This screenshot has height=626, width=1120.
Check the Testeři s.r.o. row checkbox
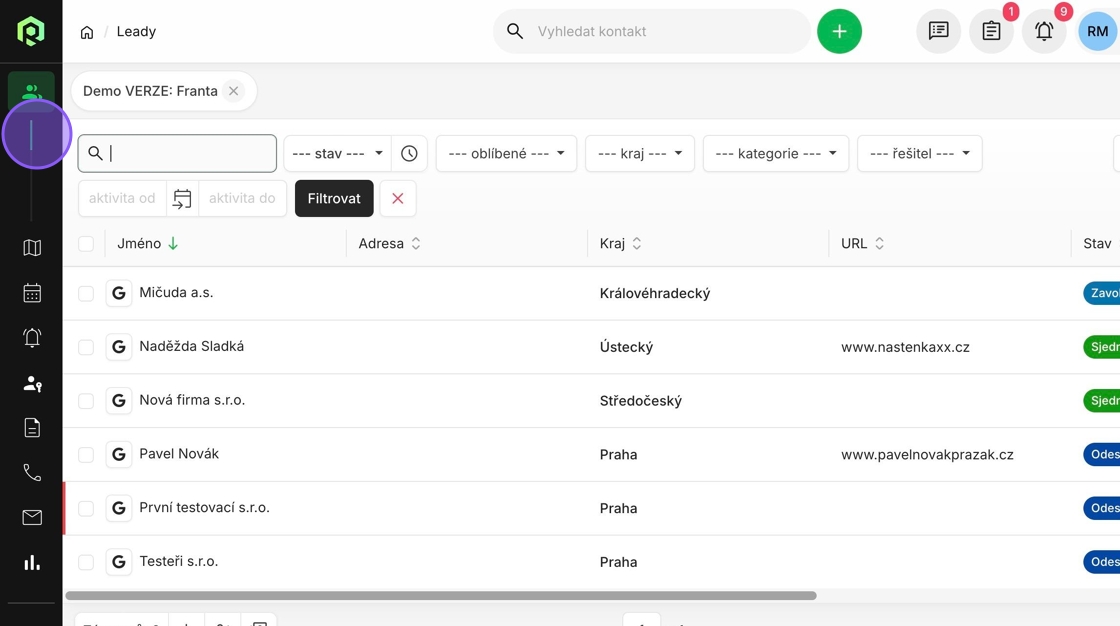(x=86, y=562)
